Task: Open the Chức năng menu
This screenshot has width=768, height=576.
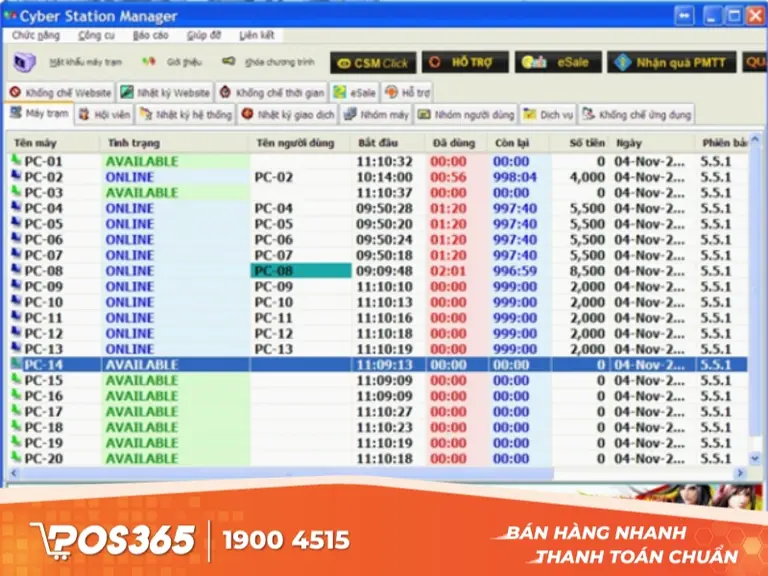Action: pyautogui.click(x=36, y=35)
